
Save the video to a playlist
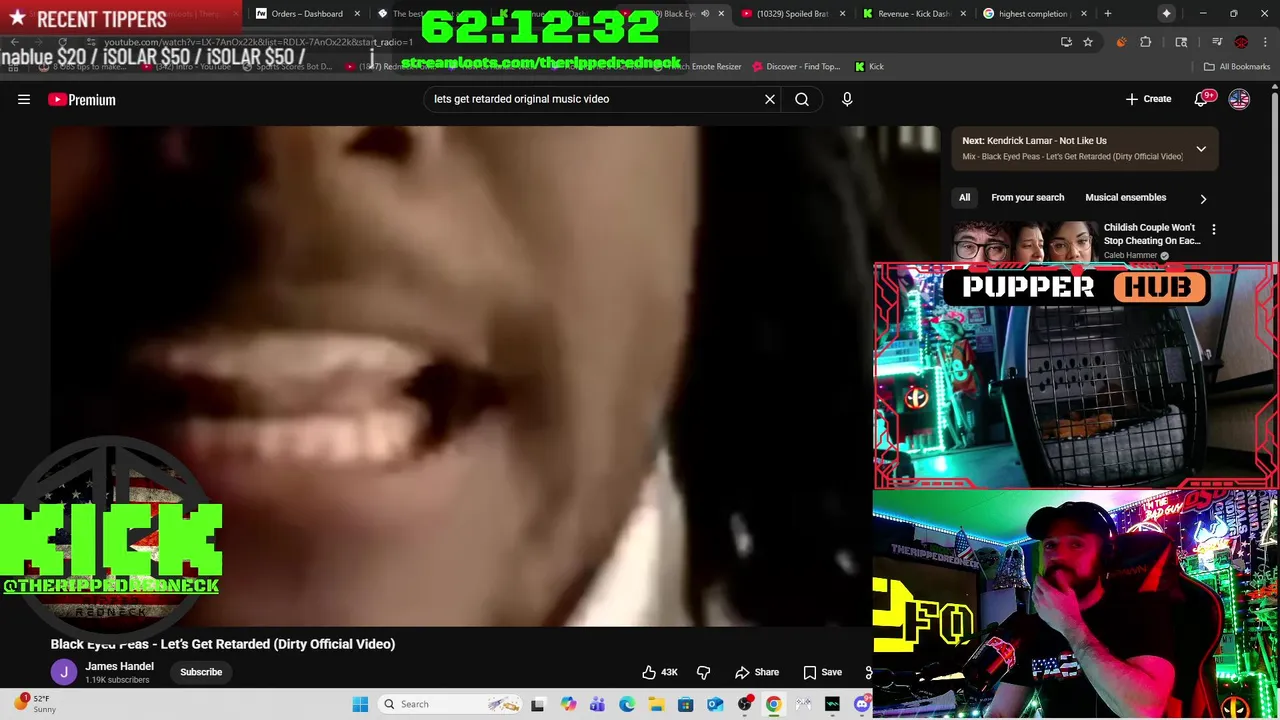[x=822, y=672]
